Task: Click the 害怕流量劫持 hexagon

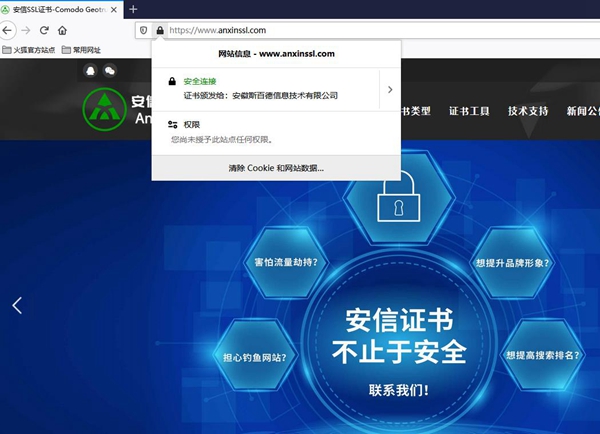Action: 288,263
